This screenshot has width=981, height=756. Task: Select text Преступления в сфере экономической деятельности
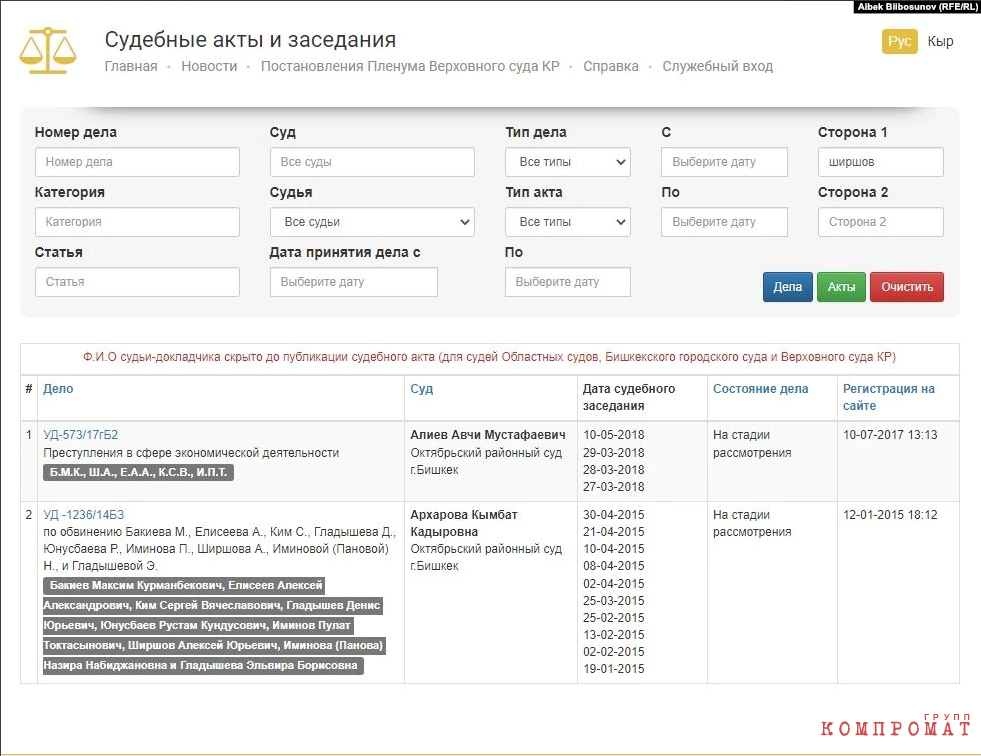(191, 453)
